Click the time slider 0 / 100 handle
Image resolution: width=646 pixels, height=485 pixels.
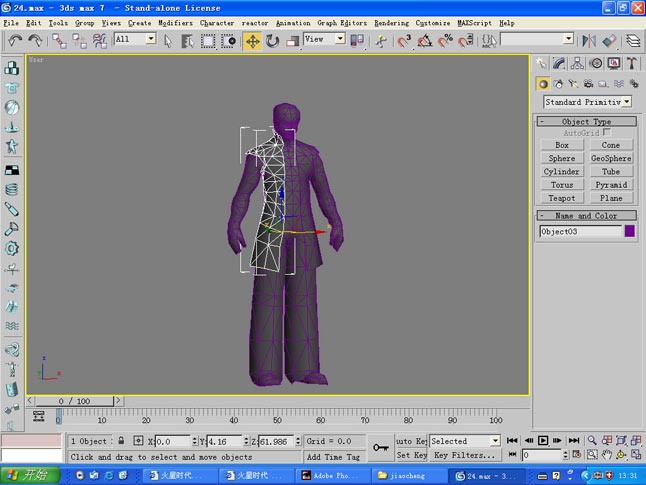coord(74,401)
